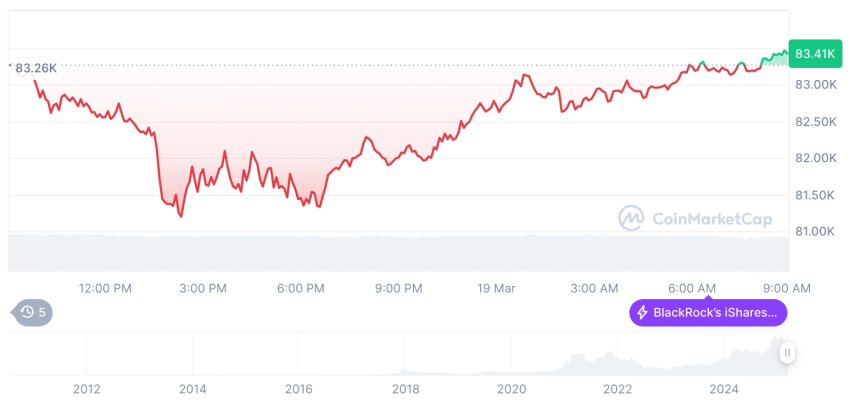Click the green 83.41K current price tag

[815, 53]
